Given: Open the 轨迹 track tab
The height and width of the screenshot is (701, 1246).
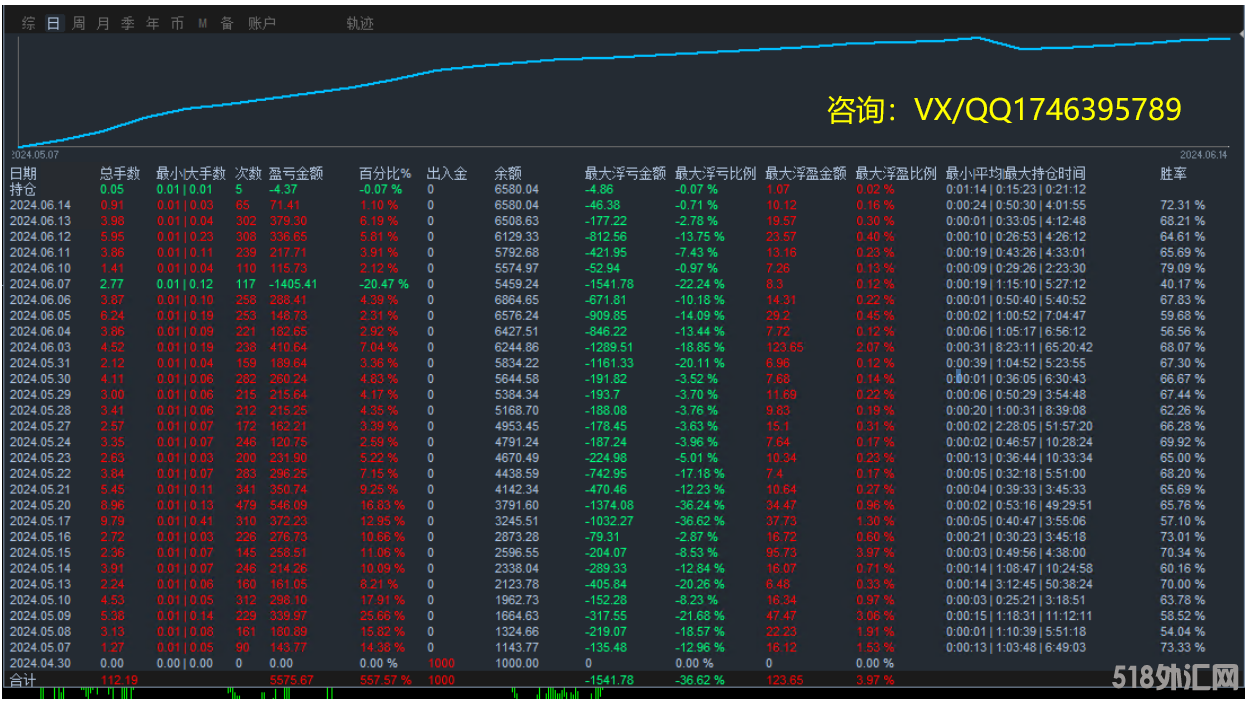Looking at the screenshot, I should pyautogui.click(x=360, y=23).
